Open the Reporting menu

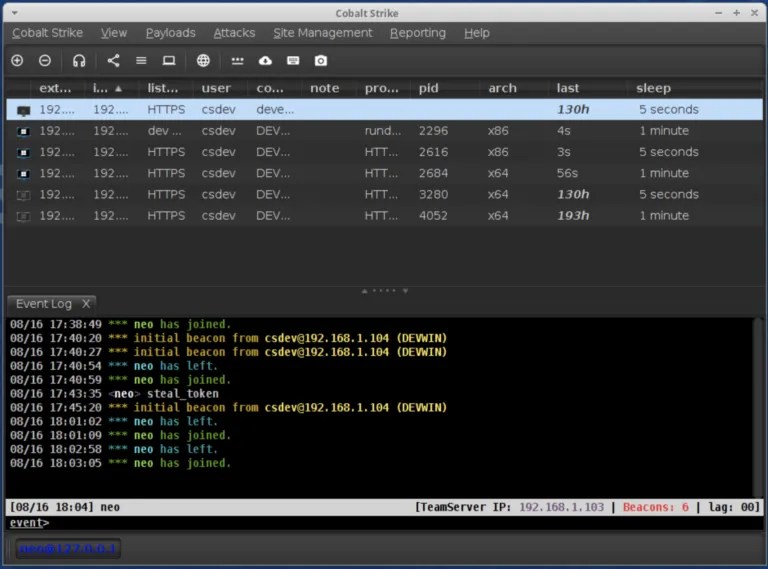click(418, 33)
